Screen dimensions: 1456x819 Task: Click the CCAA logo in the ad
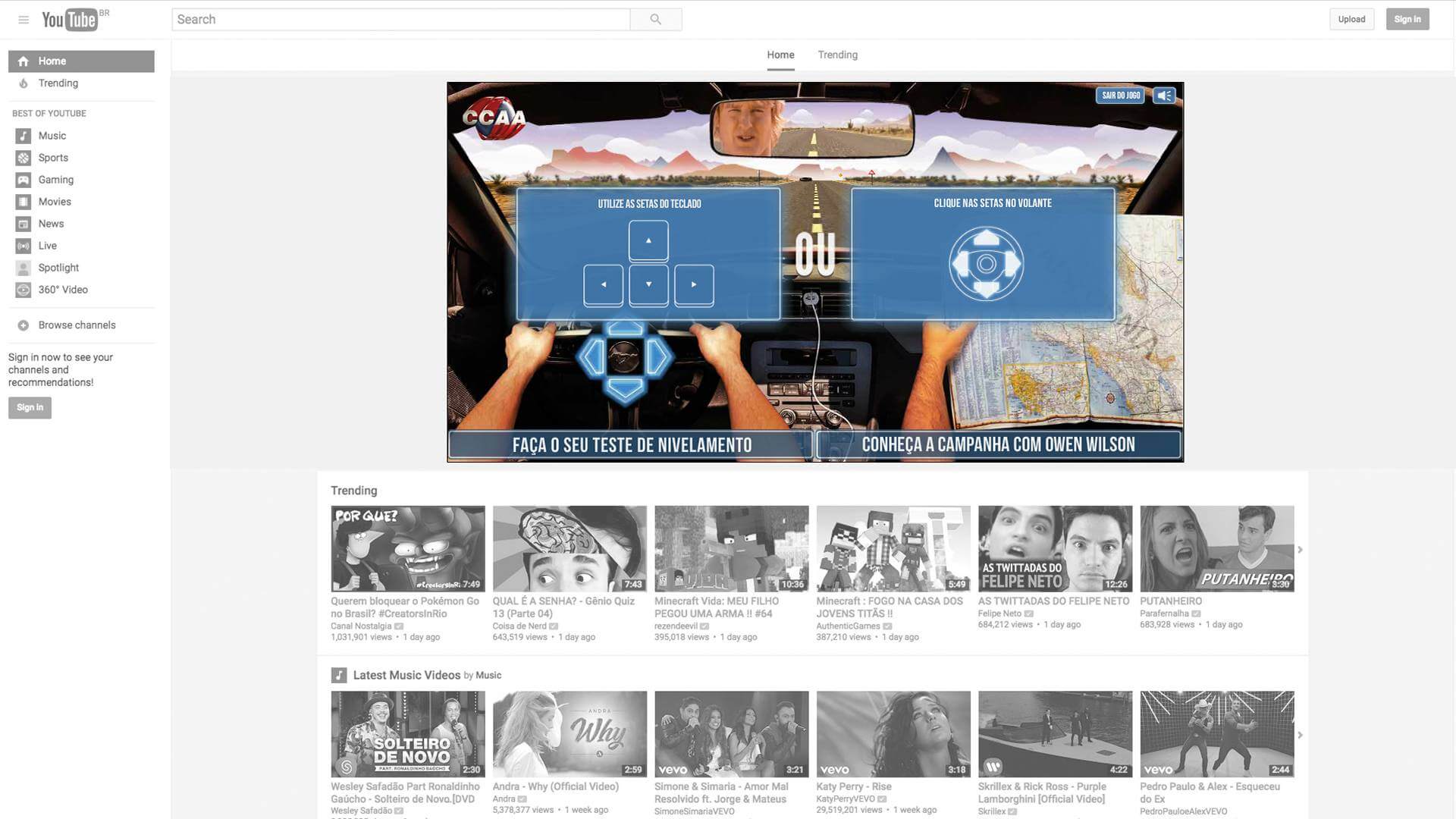pos(494,118)
